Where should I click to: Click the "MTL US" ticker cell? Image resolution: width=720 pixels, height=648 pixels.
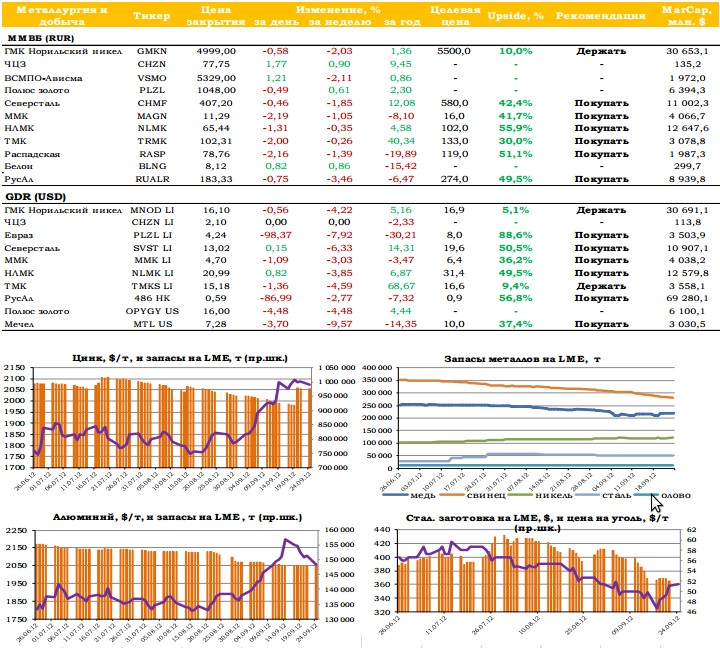point(153,324)
